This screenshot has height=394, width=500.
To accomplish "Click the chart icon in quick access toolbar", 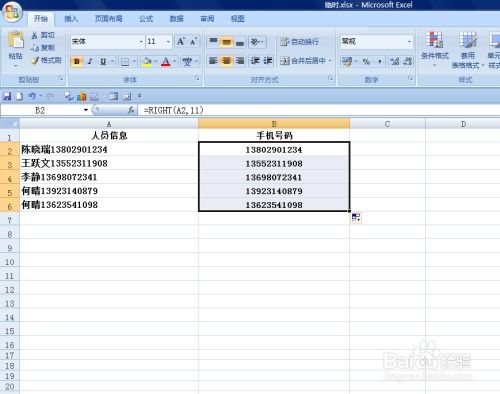I will pos(81,96).
